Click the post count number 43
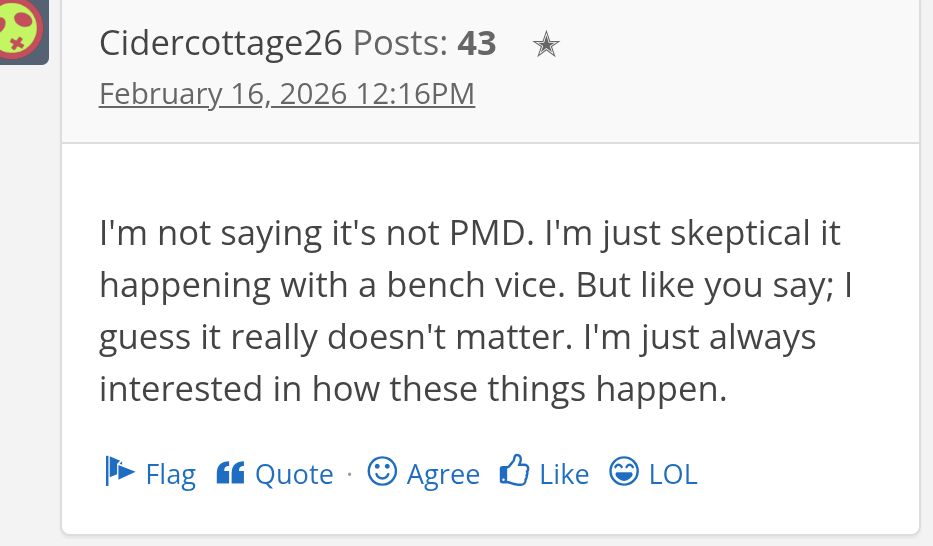The height and width of the screenshot is (546, 933). click(x=477, y=43)
